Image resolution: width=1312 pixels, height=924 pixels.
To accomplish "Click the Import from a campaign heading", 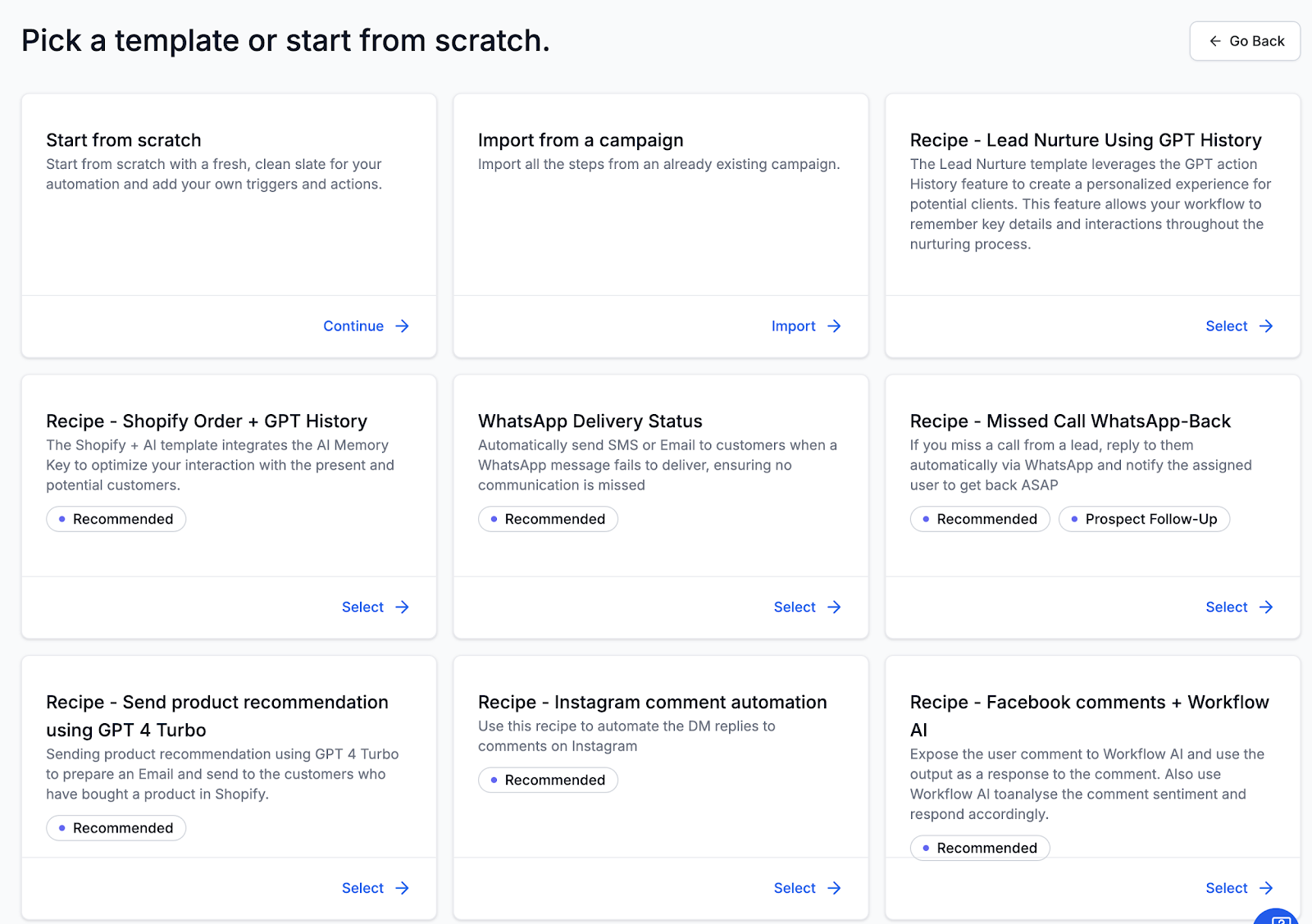I will (x=581, y=140).
